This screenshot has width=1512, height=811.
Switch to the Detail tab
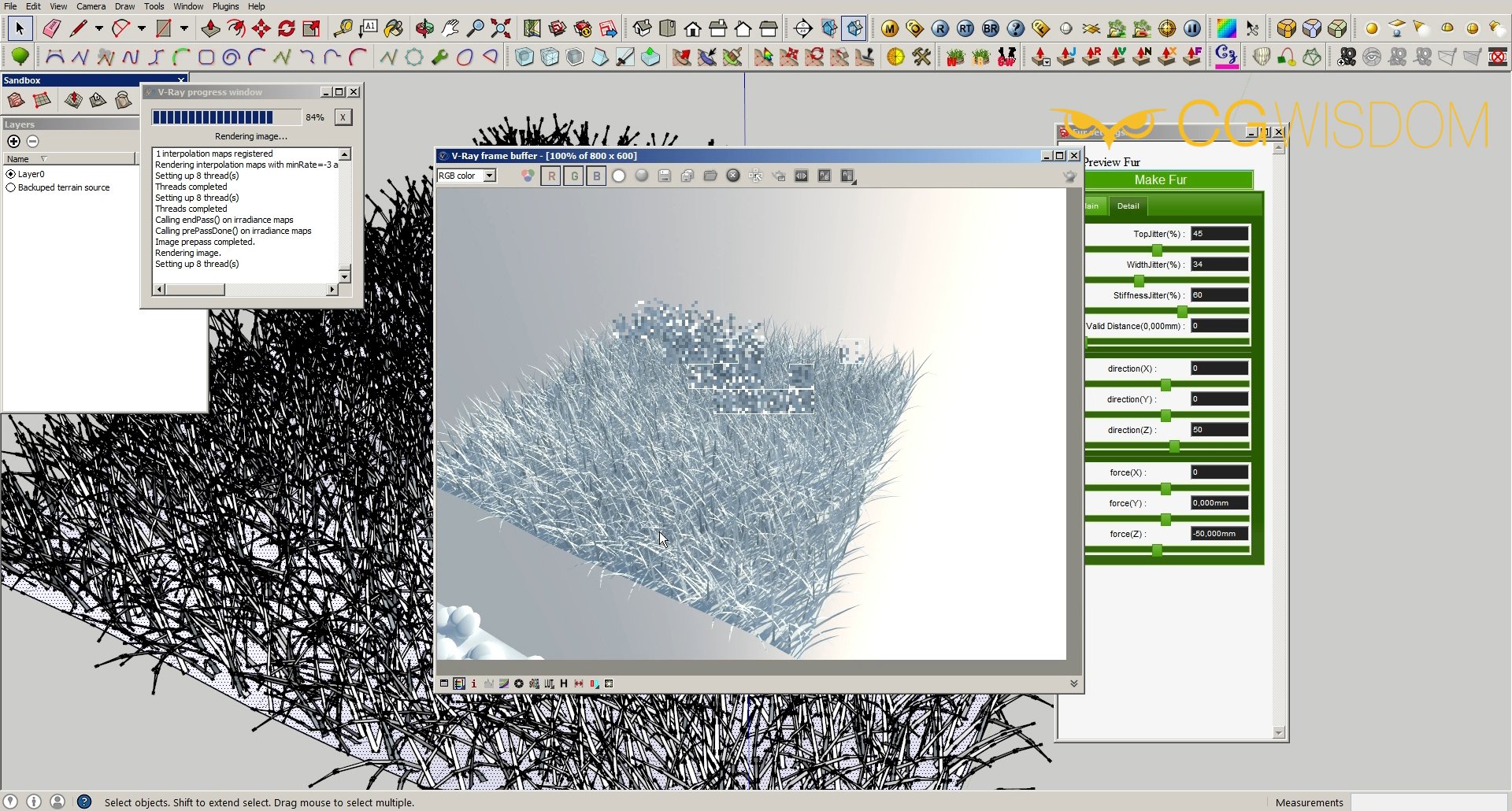click(x=1128, y=206)
